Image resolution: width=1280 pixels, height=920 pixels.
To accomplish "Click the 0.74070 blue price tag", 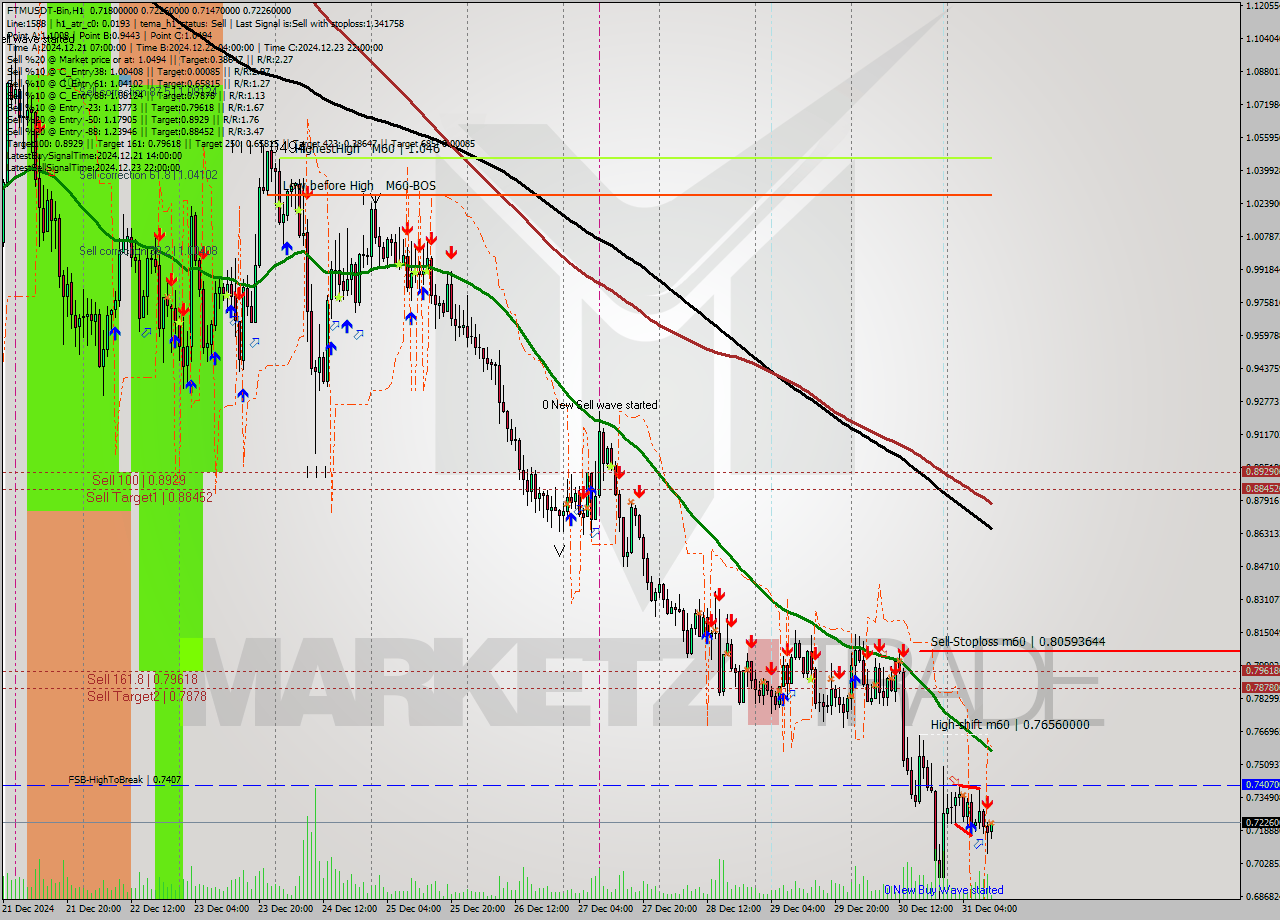I will pyautogui.click(x=1260, y=785).
